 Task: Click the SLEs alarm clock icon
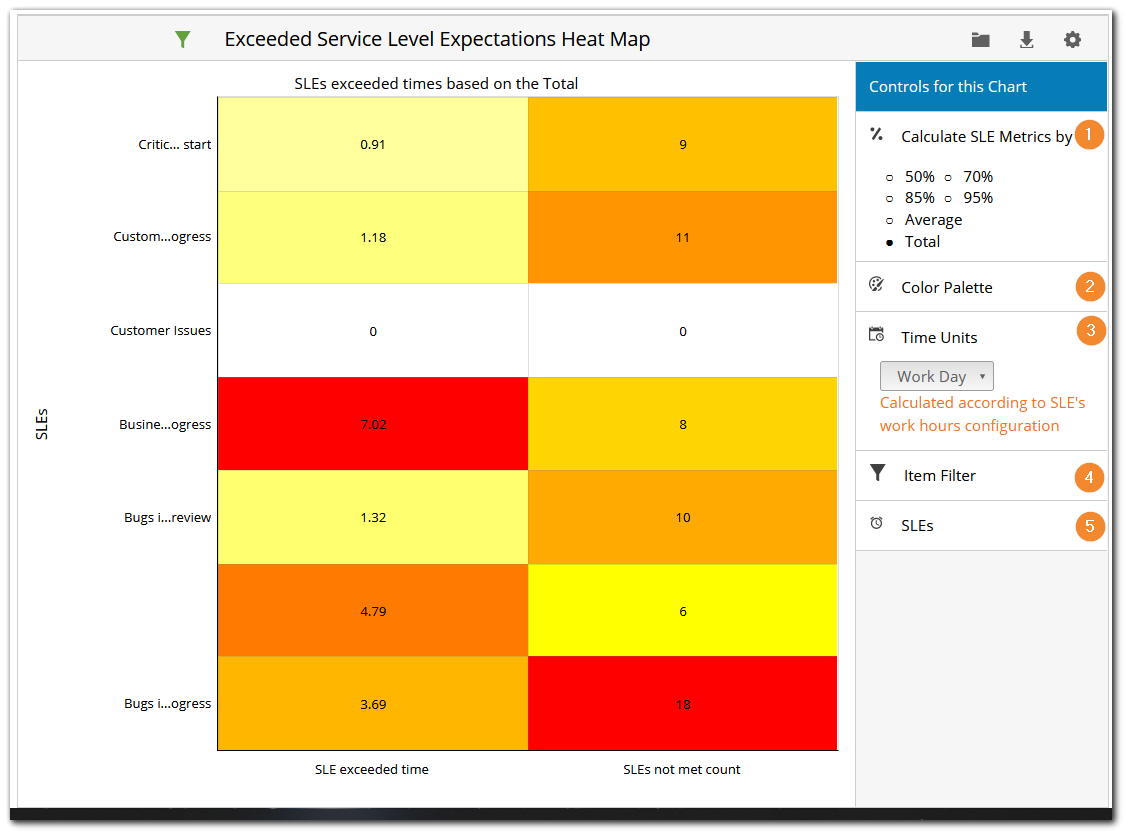877,523
